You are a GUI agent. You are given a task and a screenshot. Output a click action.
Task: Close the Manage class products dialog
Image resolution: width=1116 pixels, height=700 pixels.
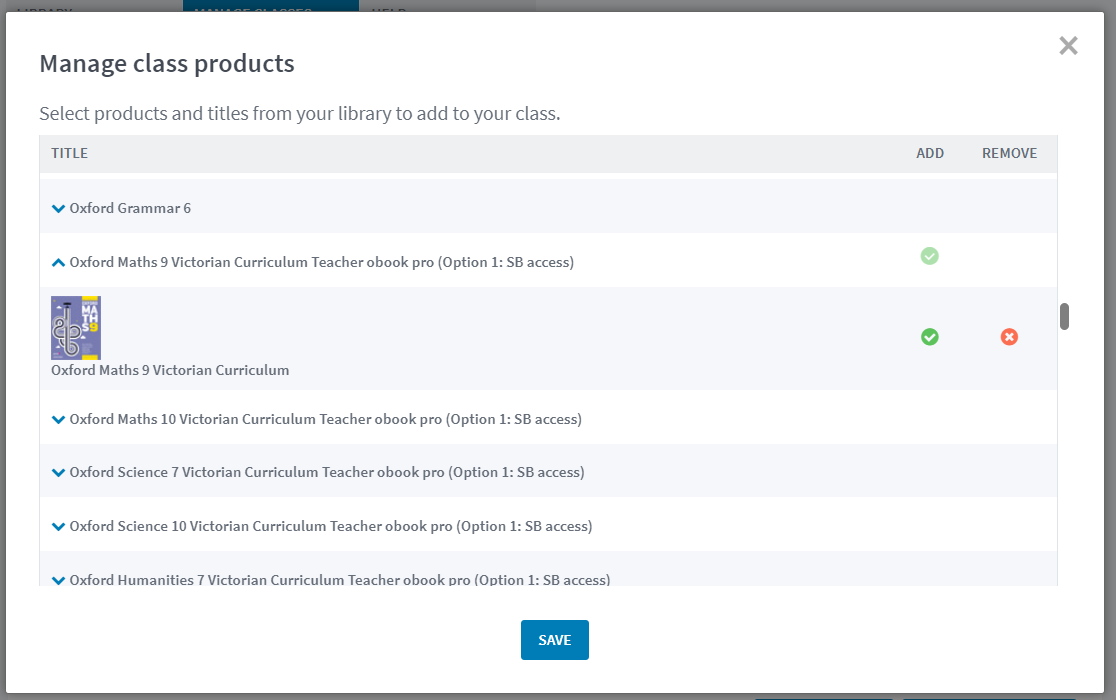1068,46
